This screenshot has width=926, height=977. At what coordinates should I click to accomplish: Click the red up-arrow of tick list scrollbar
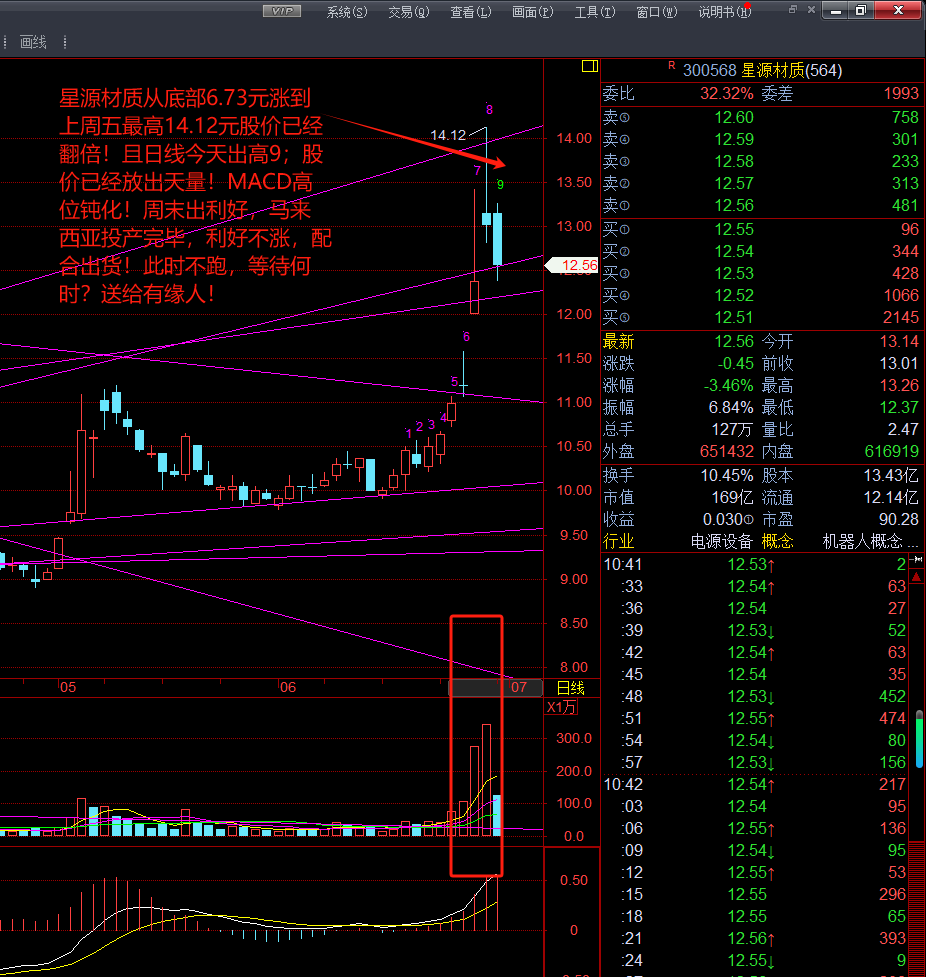click(916, 578)
